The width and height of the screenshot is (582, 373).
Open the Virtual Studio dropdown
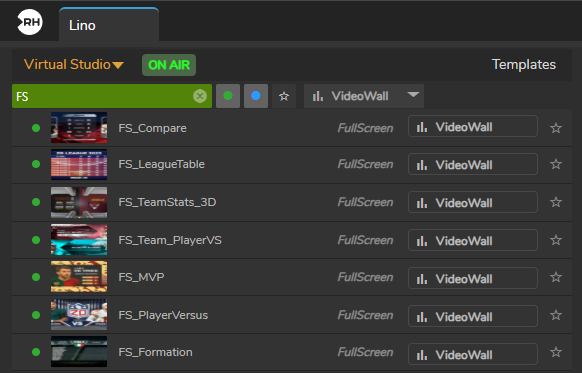[x=74, y=65]
